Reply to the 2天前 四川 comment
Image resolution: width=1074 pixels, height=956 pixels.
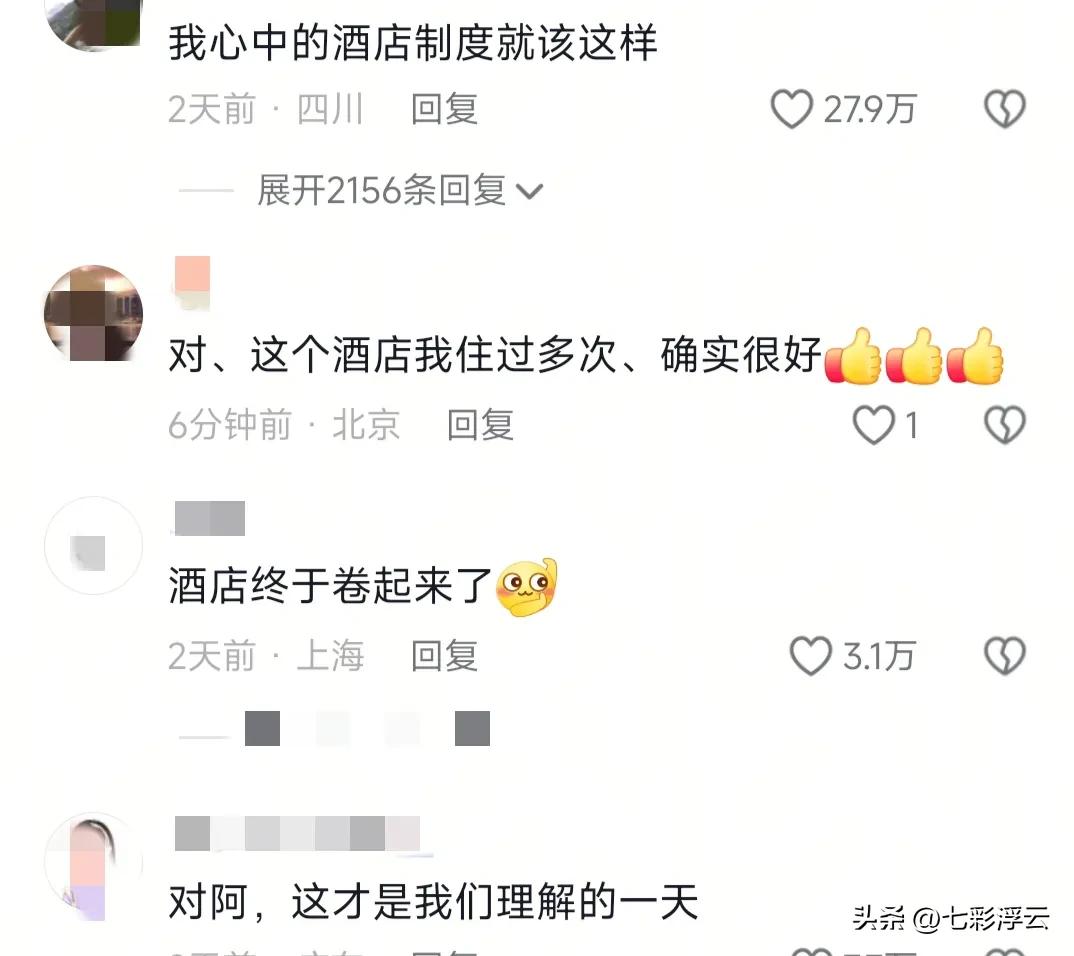pyautogui.click(x=444, y=110)
